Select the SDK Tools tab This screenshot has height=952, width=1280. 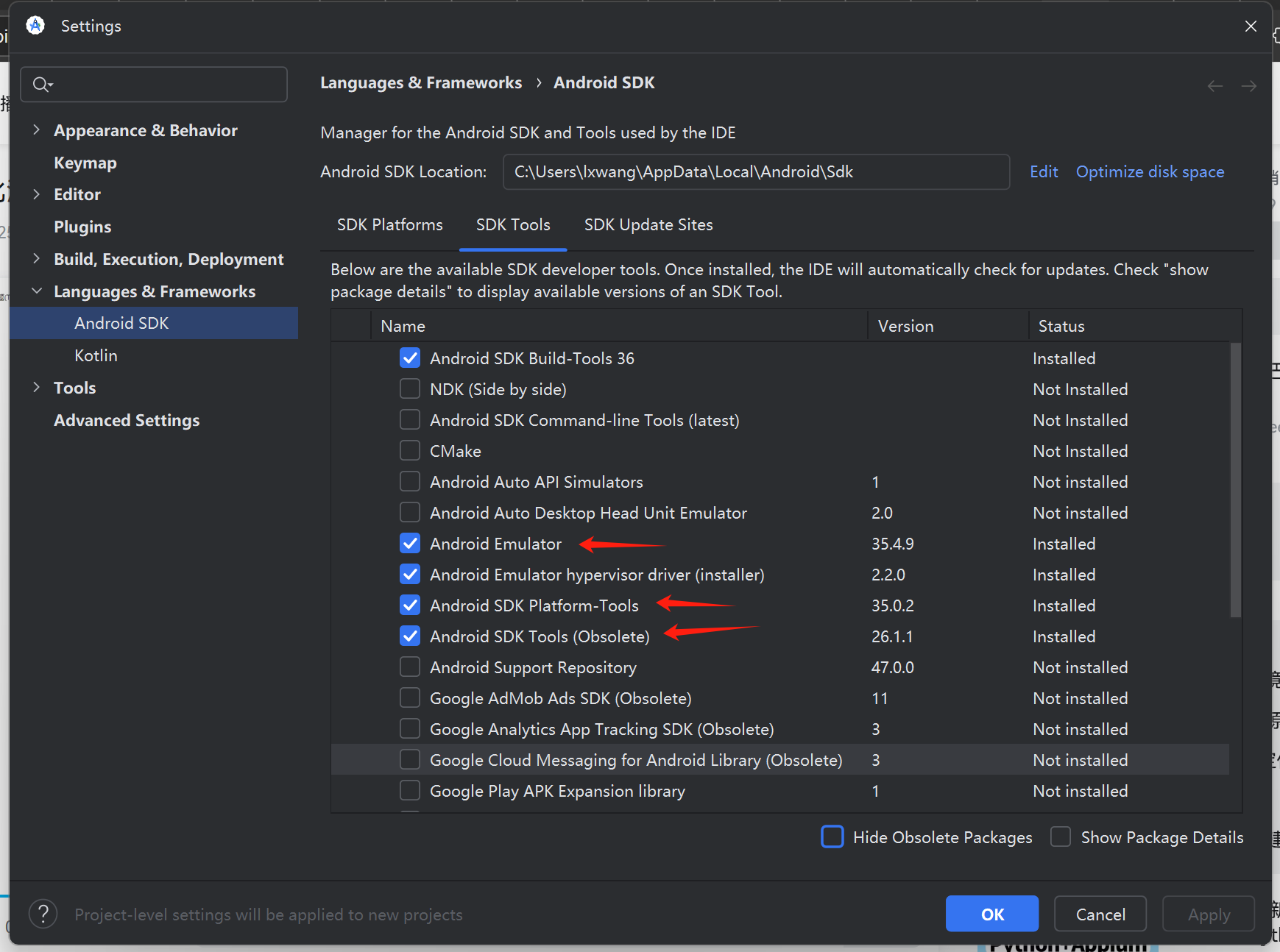point(513,224)
